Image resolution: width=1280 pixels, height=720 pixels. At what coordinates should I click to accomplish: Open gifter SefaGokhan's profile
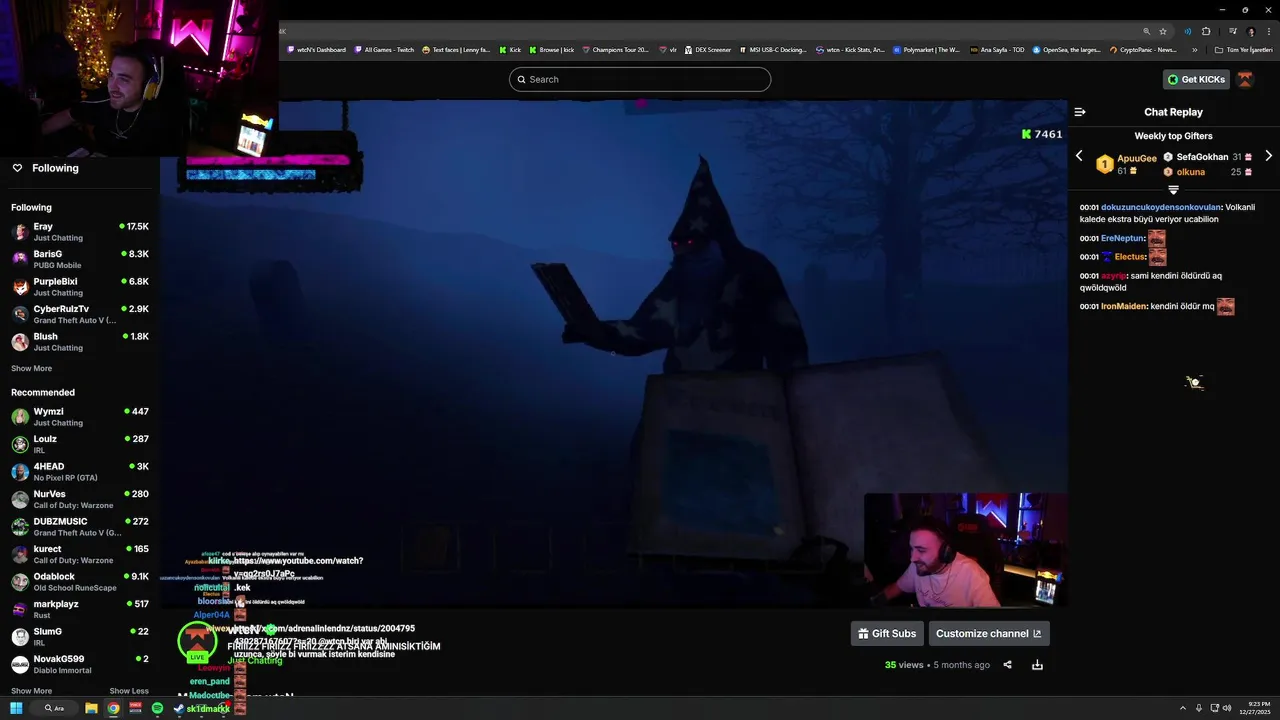click(x=1202, y=157)
